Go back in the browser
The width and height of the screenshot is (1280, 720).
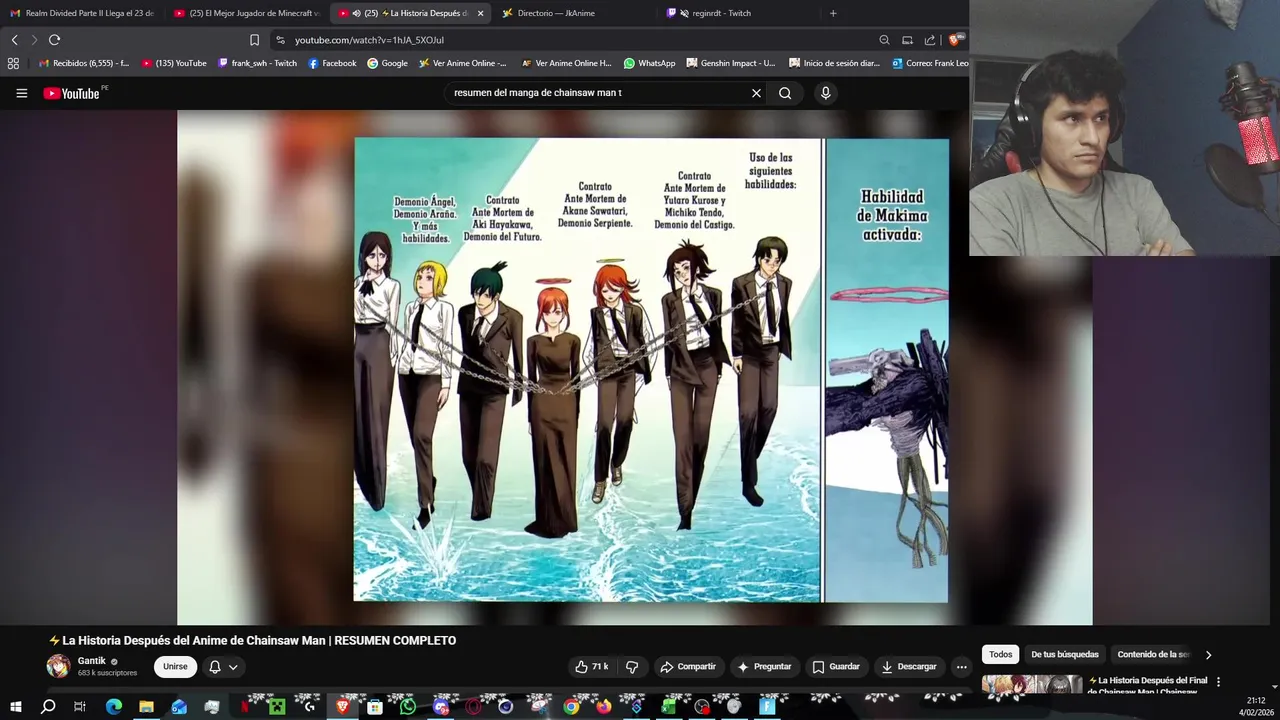[x=15, y=40]
